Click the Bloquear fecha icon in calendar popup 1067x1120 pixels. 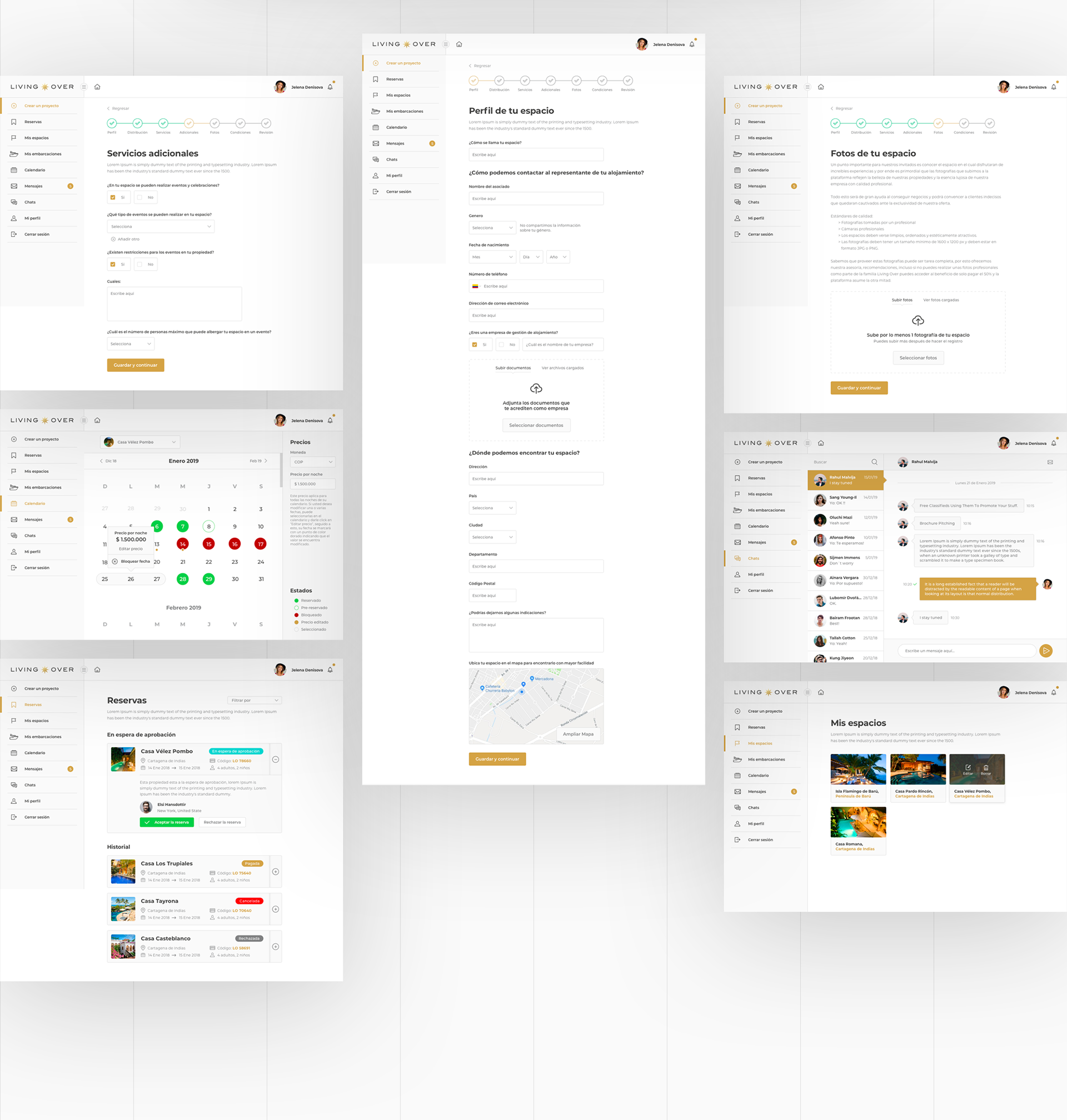(x=115, y=561)
